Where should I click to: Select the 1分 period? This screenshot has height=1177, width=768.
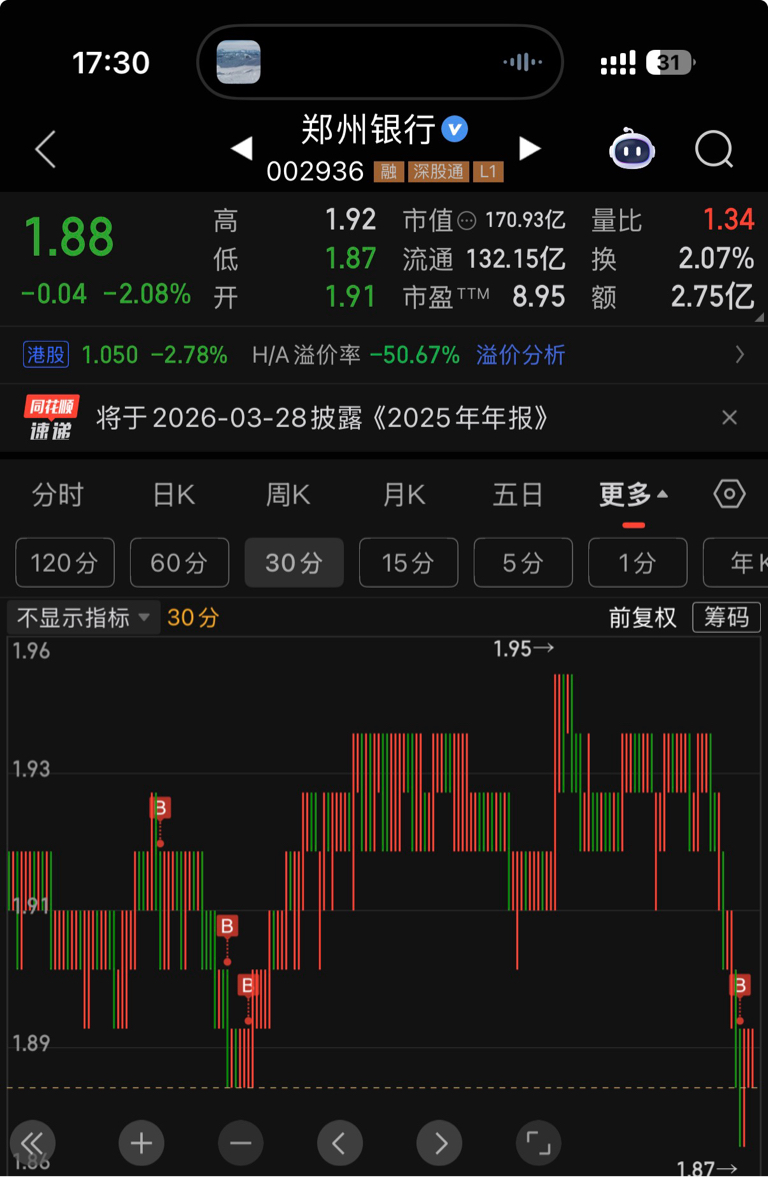pos(637,562)
